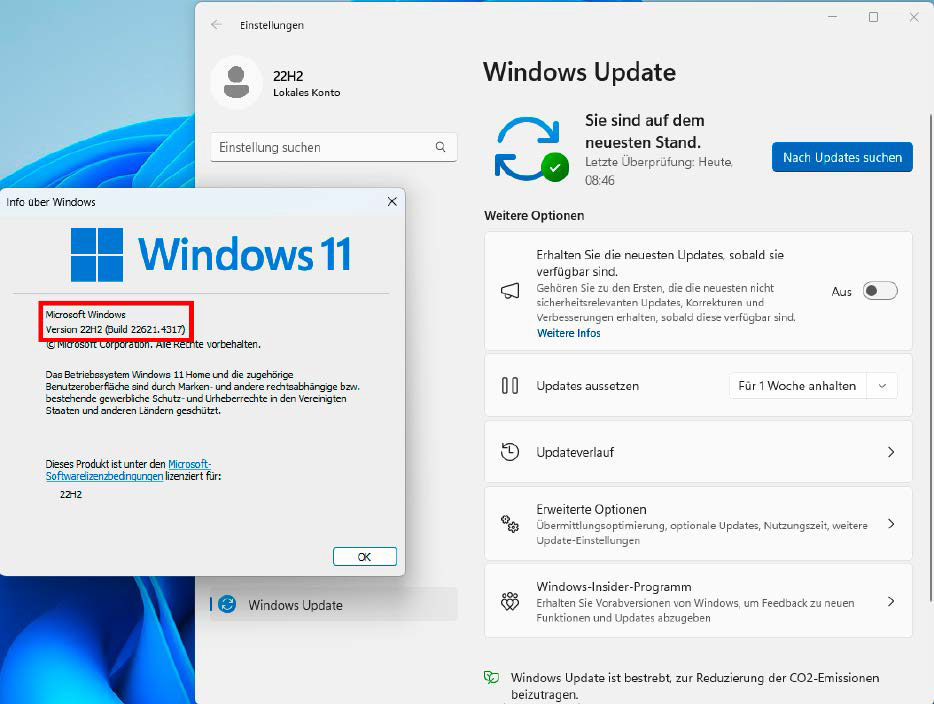Close the Info über Windows dialog

392,201
